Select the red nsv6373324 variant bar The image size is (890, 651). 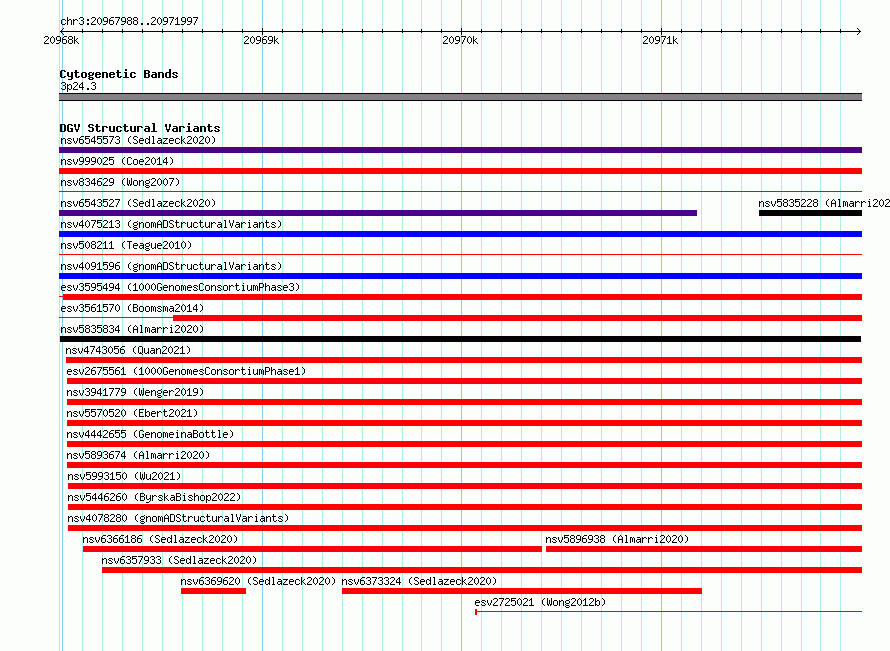click(x=522, y=591)
